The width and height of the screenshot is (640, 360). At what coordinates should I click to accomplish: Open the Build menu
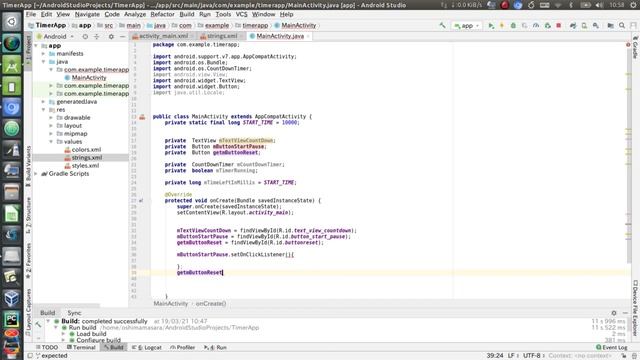coord(187,14)
